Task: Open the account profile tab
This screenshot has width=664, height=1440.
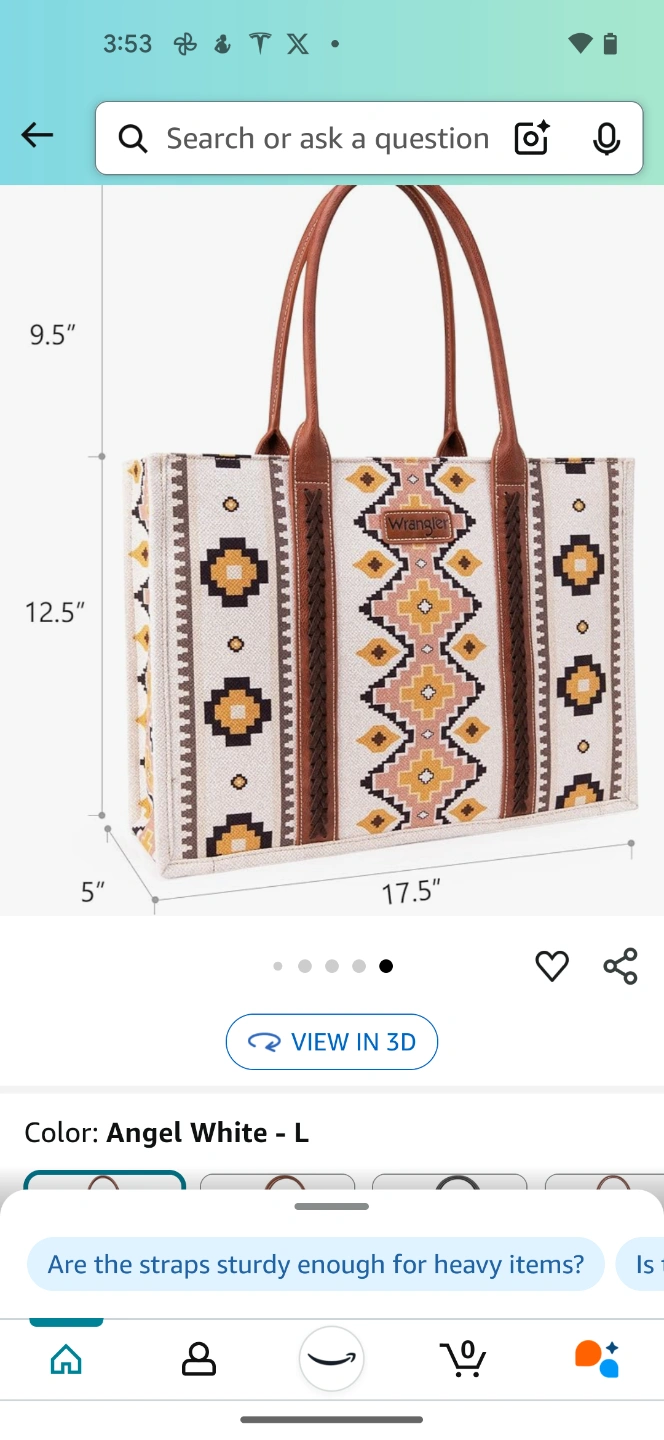Action: (x=199, y=1359)
